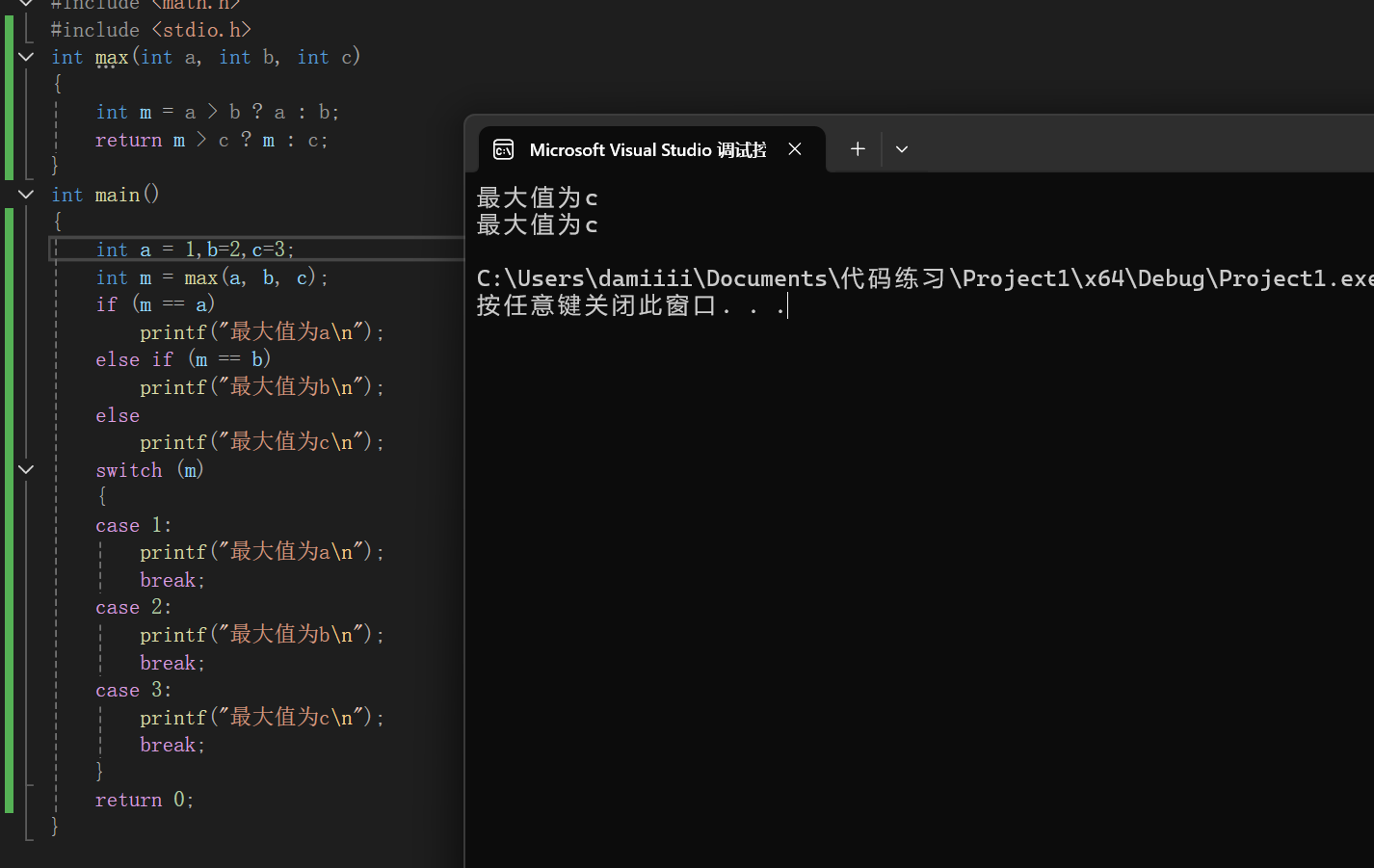Click the printf line under the 'else' line
This screenshot has width=1374, height=868.
262,441
